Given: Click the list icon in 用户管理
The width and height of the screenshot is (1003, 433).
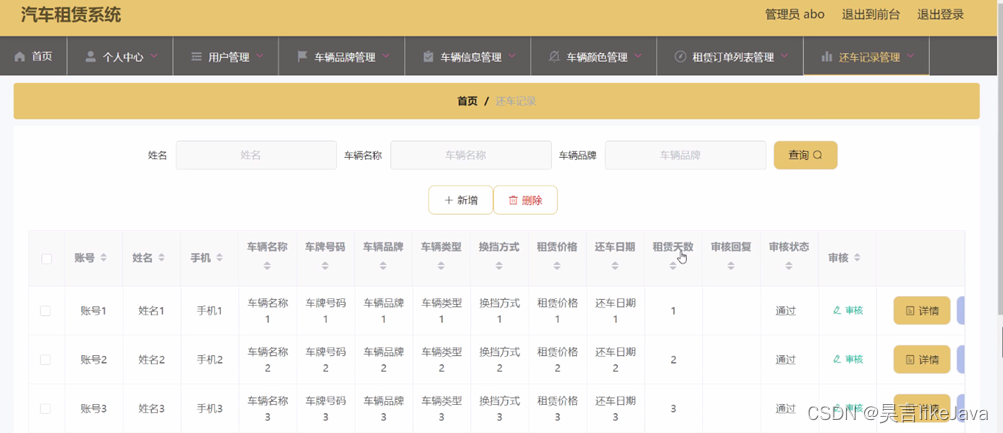Looking at the screenshot, I should coord(196,56).
